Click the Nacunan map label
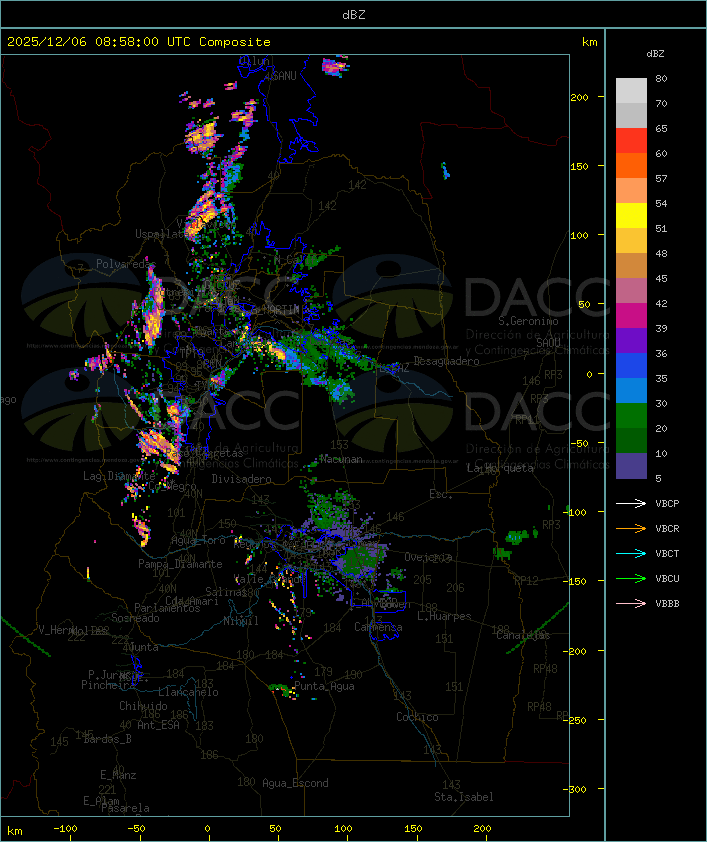The image size is (707, 842). coord(341,459)
